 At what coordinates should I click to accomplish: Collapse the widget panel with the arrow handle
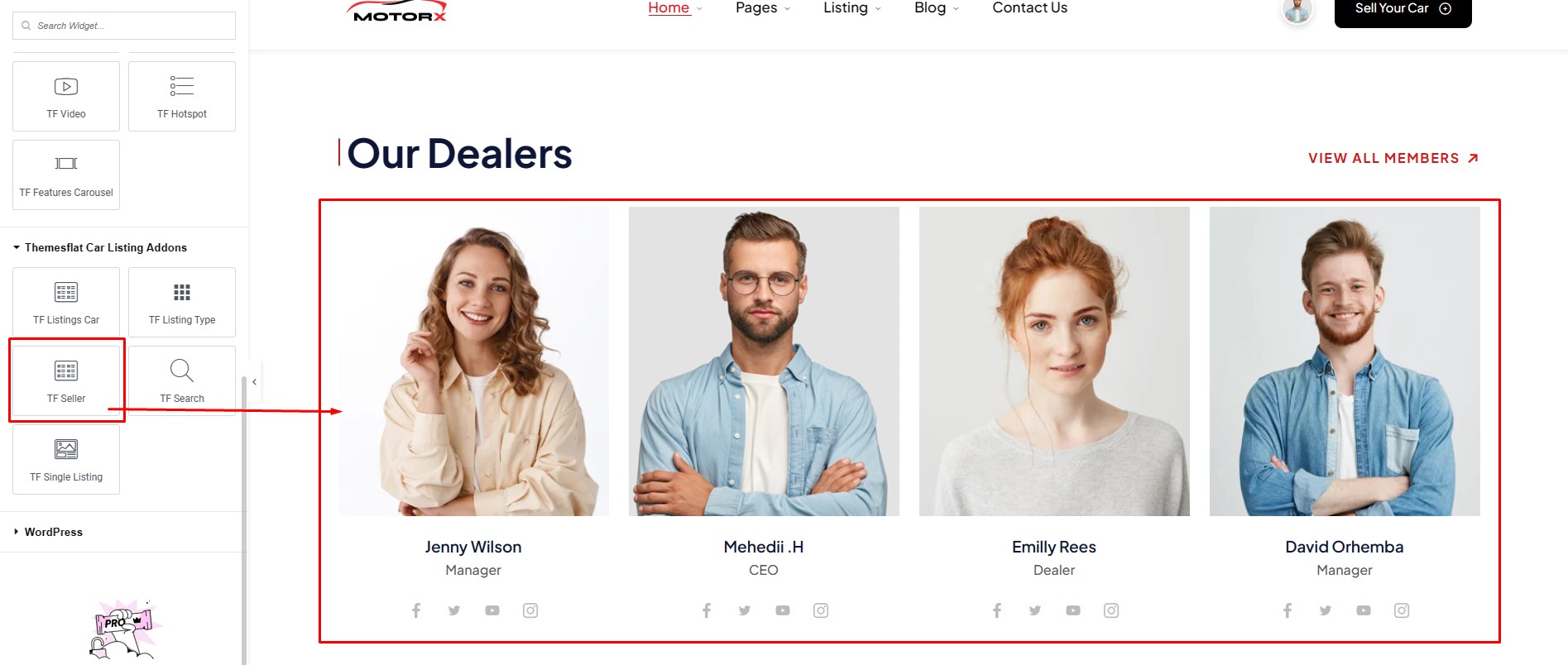coord(255,382)
